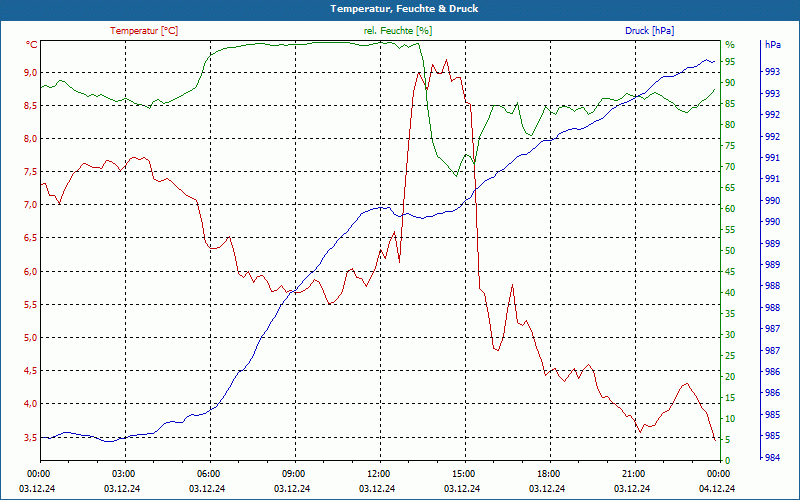This screenshot has width=800, height=500.
Task: Click time axis label '03:00'
Action: [123, 473]
